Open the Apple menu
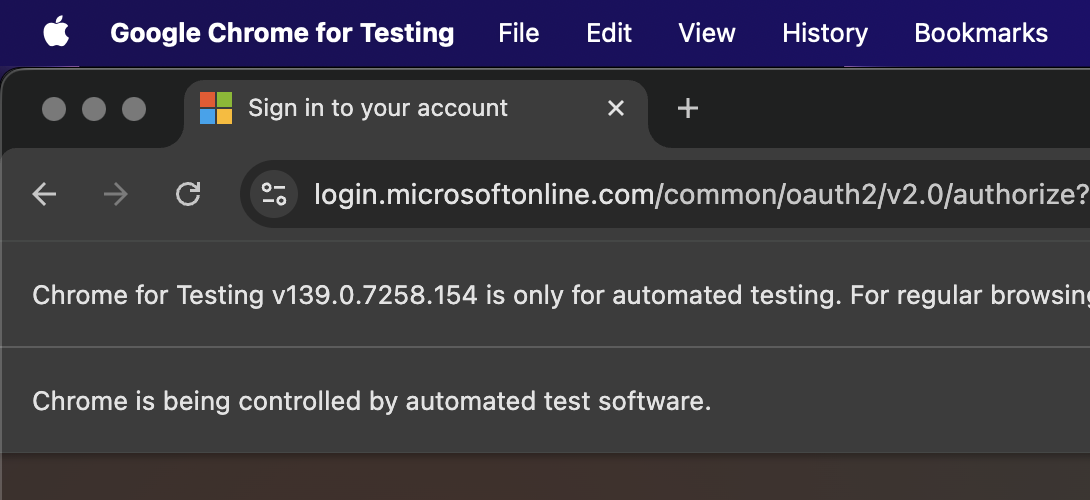This screenshot has width=1090, height=500. point(57,33)
